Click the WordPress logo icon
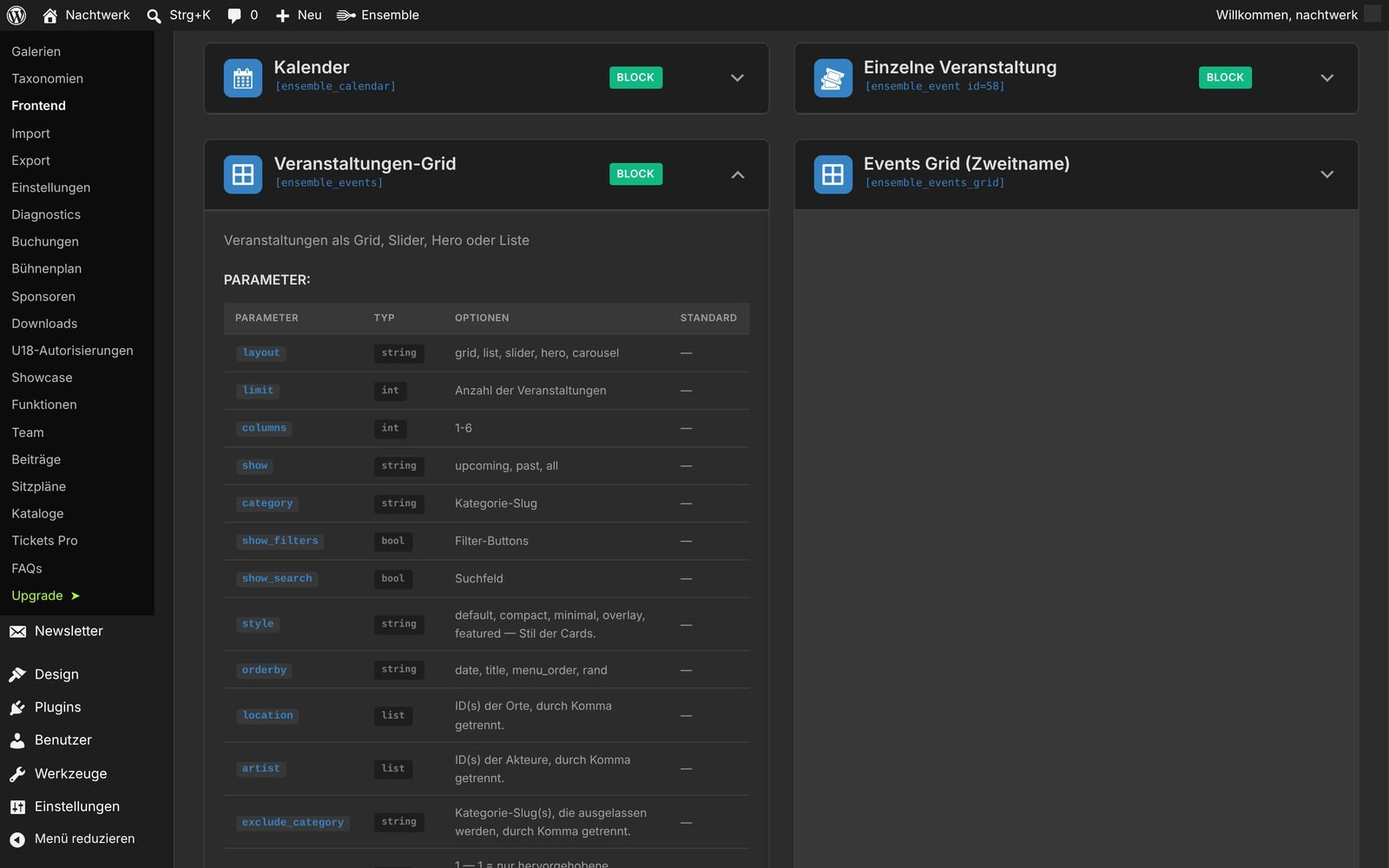Screen dimensions: 1389x868 pyautogui.click(x=16, y=15)
